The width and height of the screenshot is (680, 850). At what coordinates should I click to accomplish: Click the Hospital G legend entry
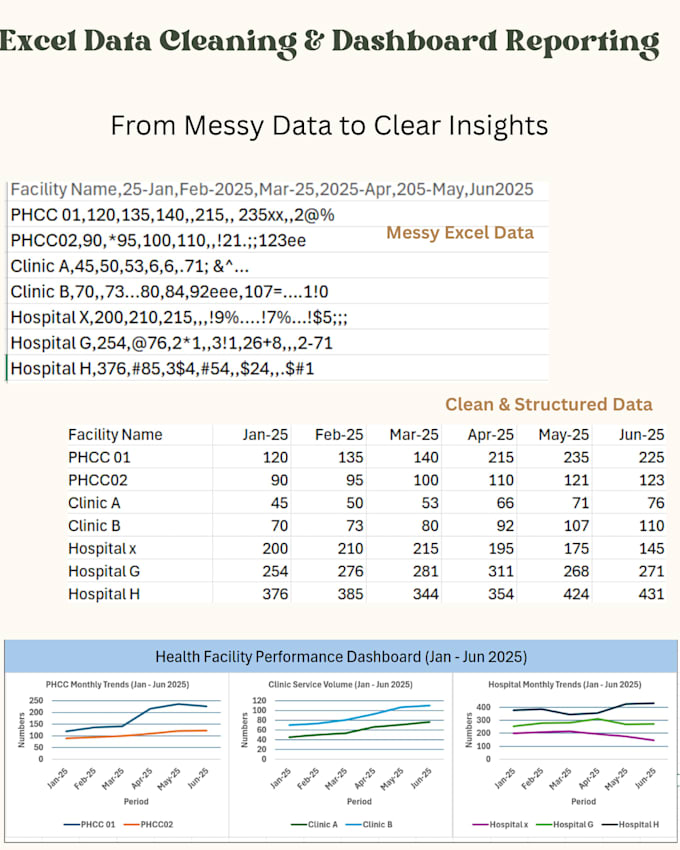pyautogui.click(x=564, y=825)
